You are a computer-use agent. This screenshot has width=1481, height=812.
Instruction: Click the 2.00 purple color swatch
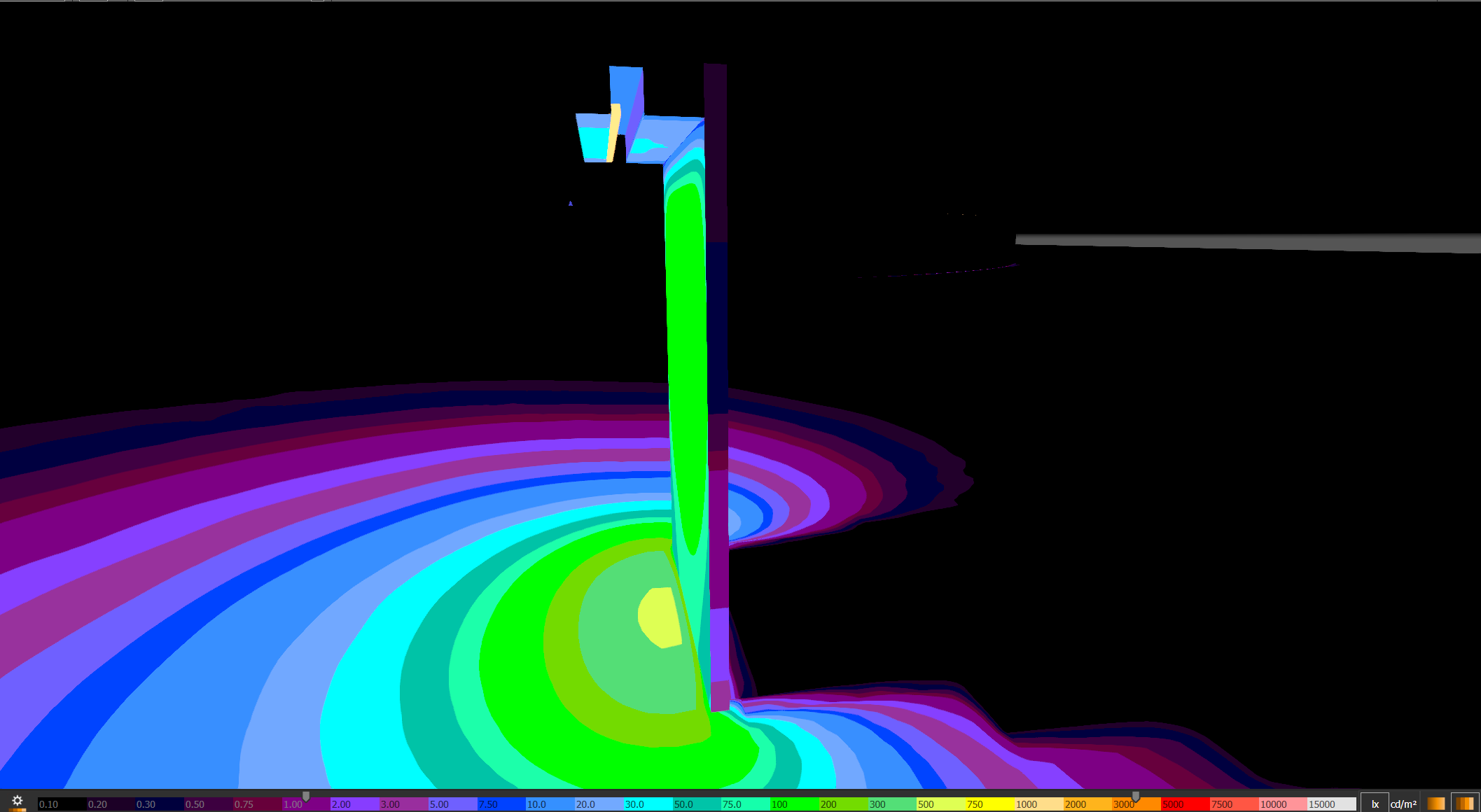pos(354,804)
